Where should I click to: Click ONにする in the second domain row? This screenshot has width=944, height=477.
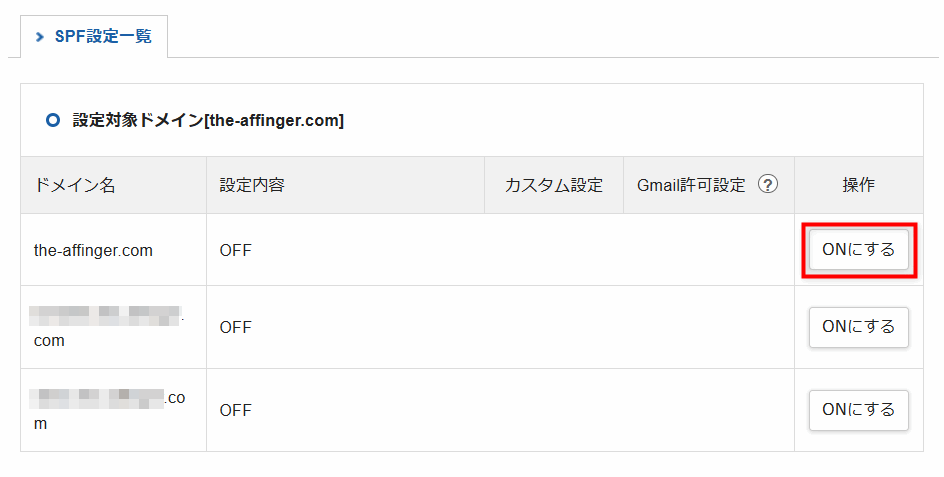click(859, 327)
